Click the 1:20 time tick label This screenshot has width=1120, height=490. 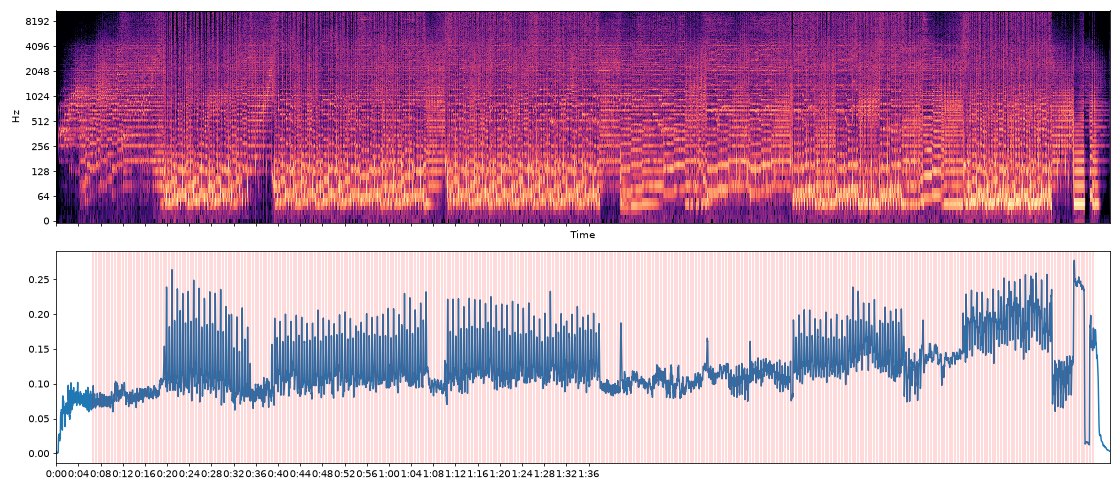(499, 473)
